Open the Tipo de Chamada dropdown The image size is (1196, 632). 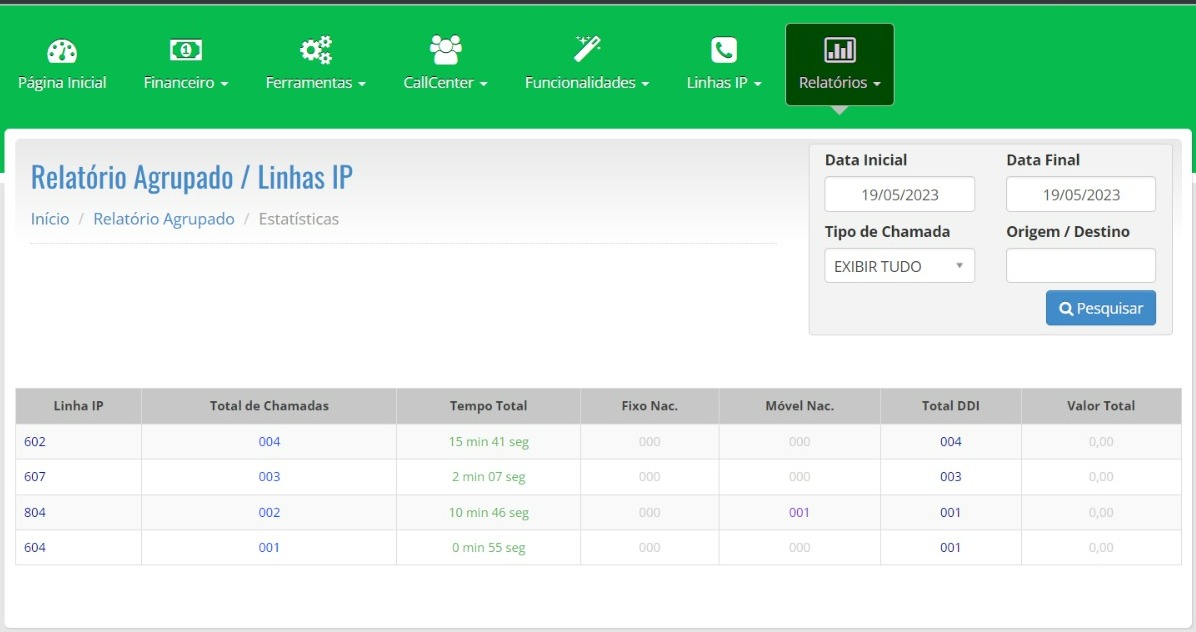(x=899, y=267)
